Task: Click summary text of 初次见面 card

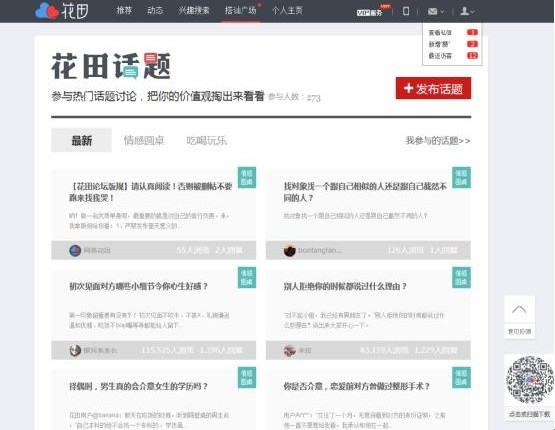Action: (149, 320)
